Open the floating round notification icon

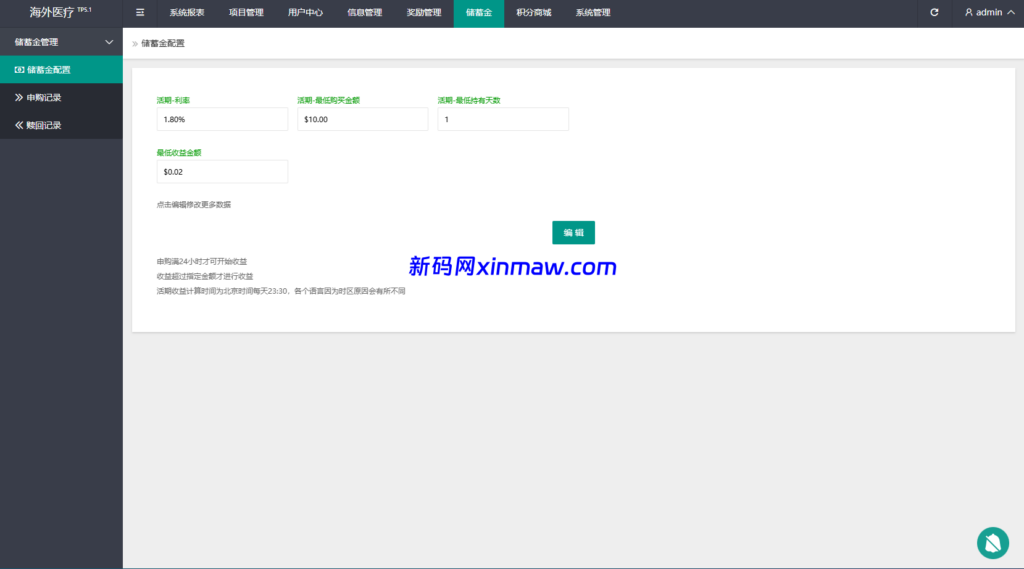(x=993, y=543)
